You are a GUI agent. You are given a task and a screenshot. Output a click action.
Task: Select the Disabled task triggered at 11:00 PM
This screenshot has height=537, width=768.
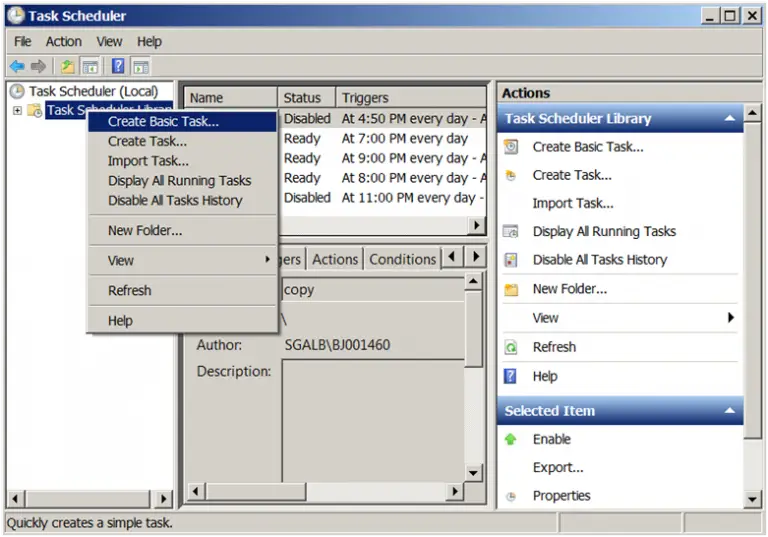(384, 198)
